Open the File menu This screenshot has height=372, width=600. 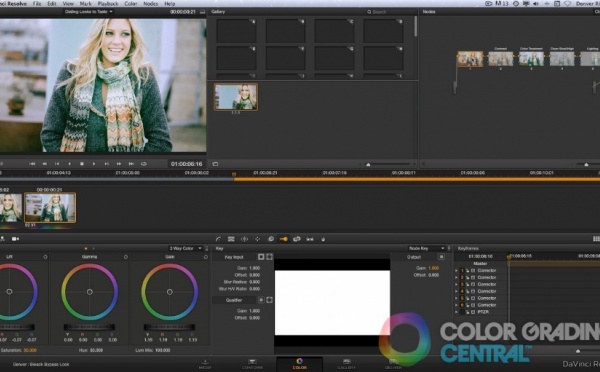[x=37, y=3]
